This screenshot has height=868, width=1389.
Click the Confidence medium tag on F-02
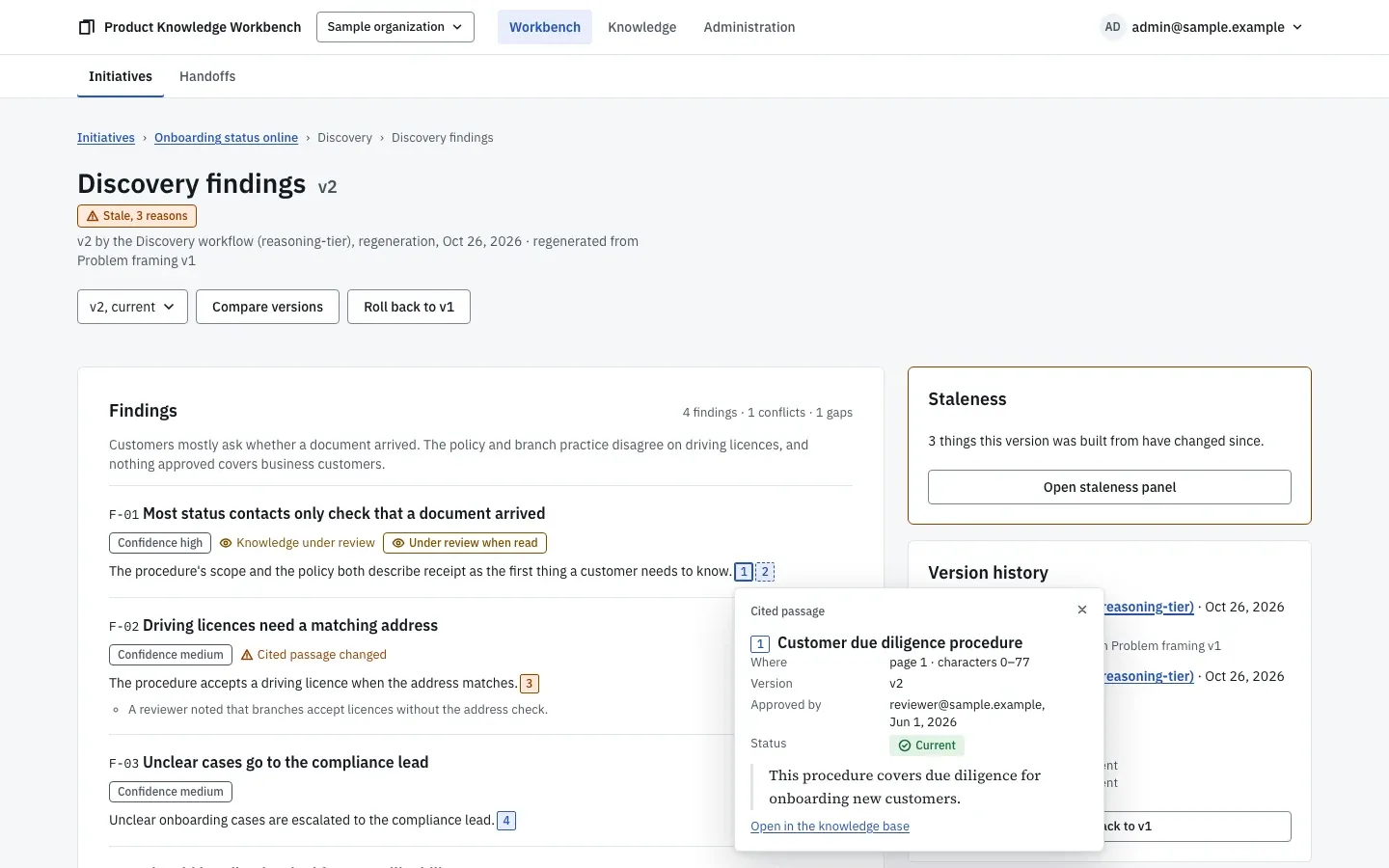[x=171, y=655]
